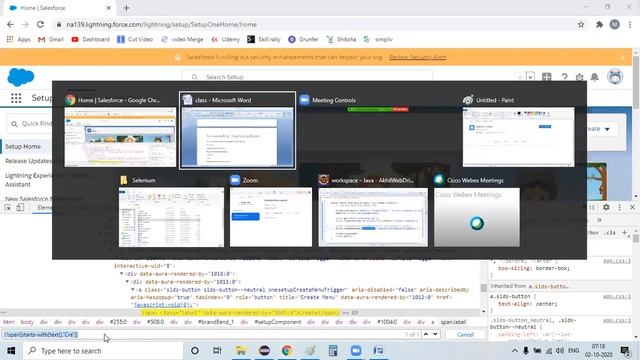Jump to previous DevTools search result
Image resolution: width=640 pixels, height=360 pixels.
[426, 334]
